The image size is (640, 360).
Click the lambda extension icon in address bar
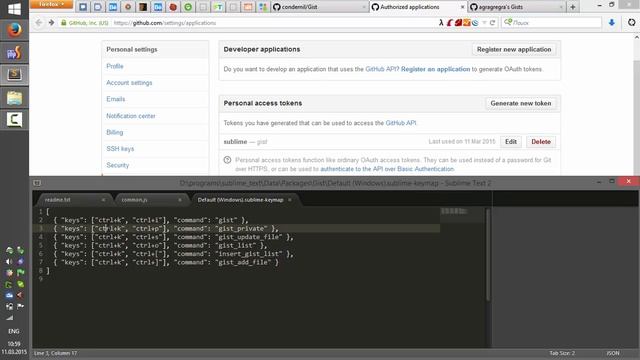441,23
